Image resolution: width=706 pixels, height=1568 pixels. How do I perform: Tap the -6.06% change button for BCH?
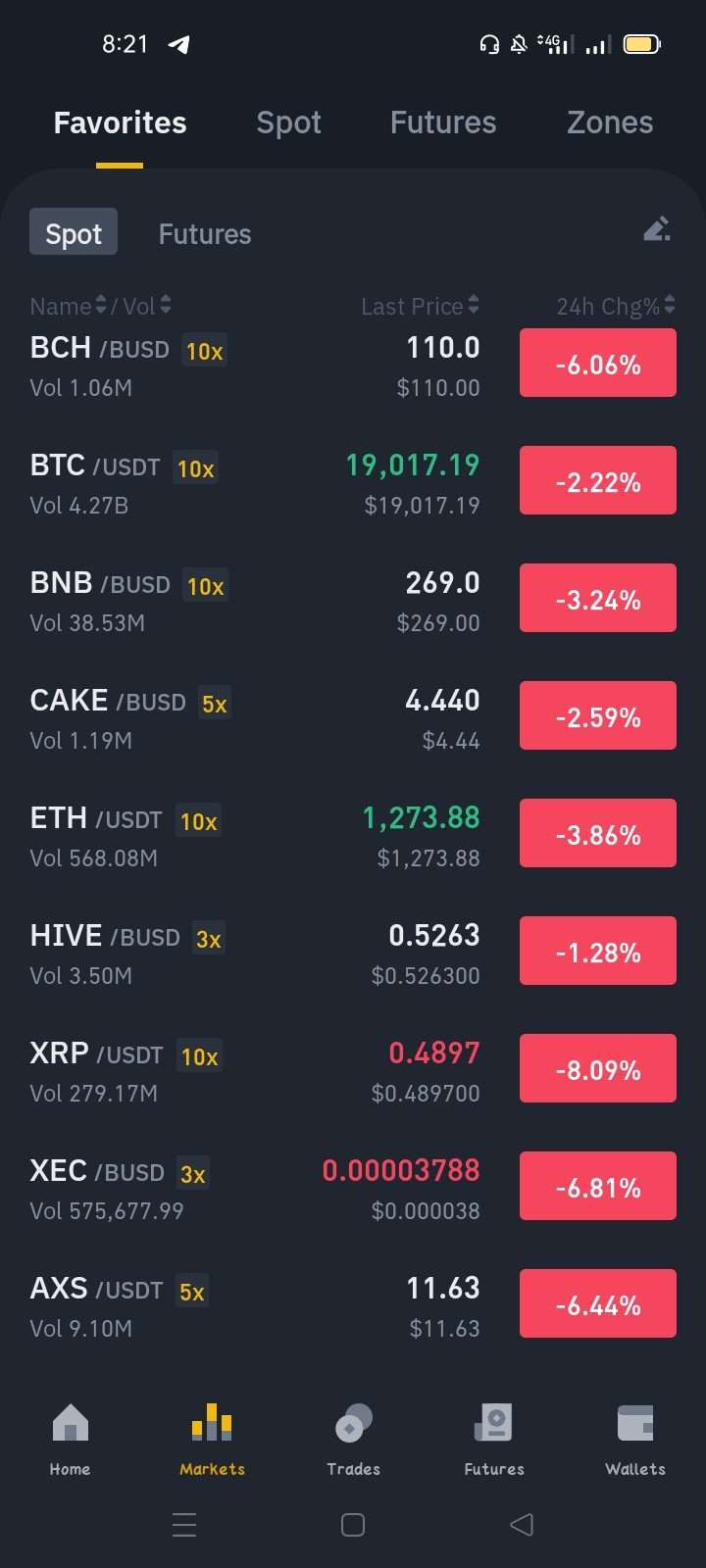(x=598, y=363)
